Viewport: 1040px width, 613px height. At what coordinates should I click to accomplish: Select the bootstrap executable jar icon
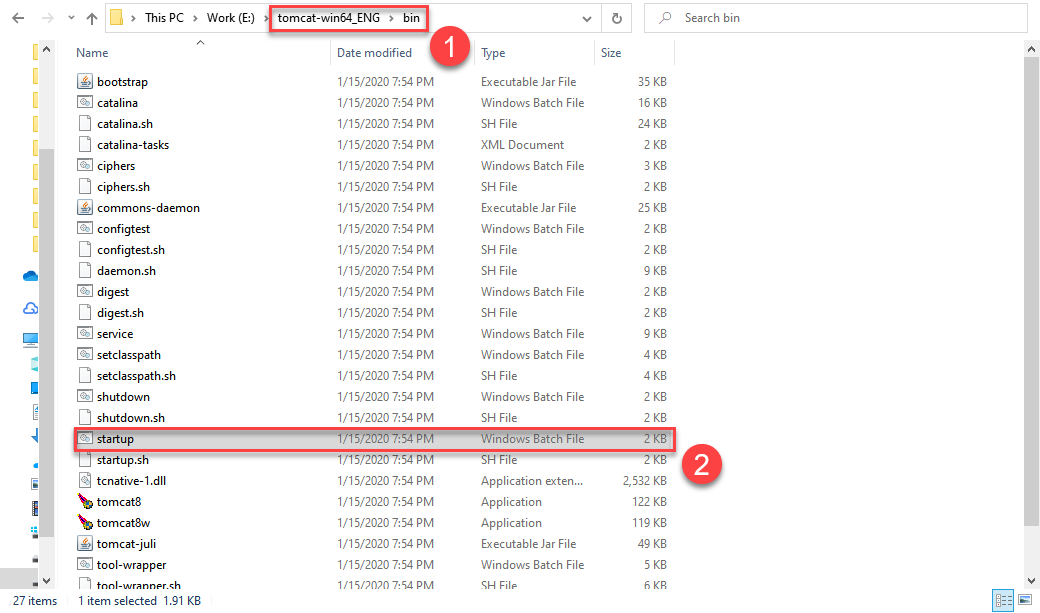(84, 81)
